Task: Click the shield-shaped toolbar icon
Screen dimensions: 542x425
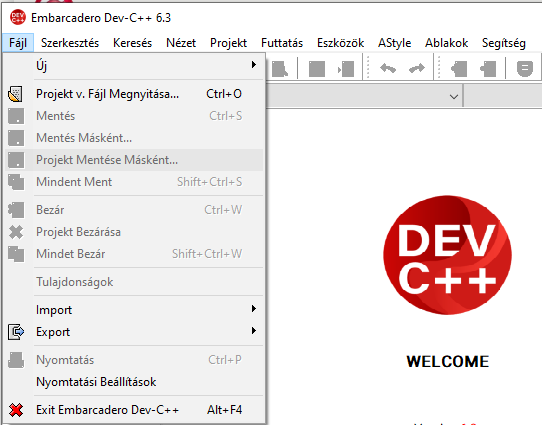Action: pyautogui.click(x=525, y=68)
